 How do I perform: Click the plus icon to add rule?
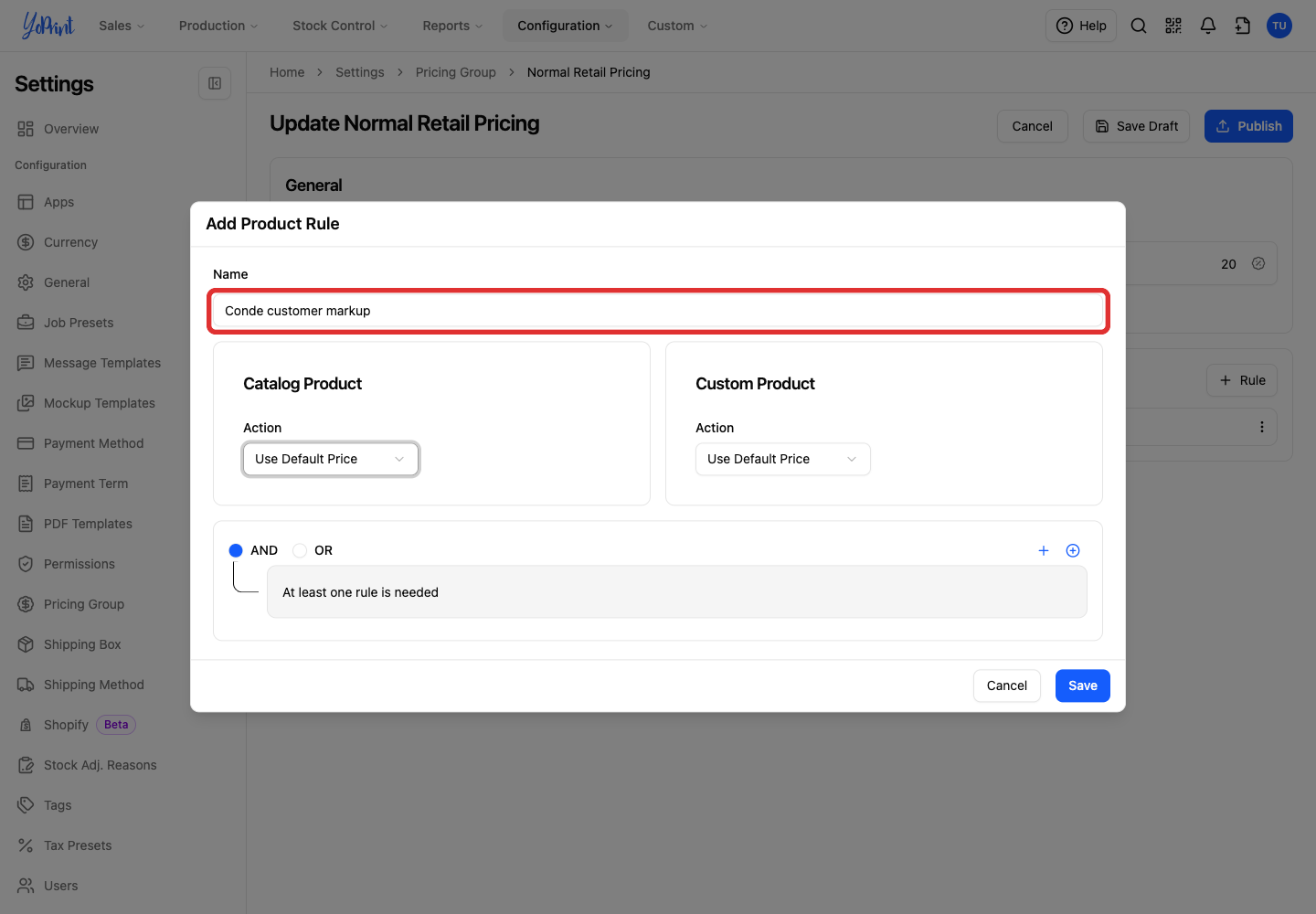point(1044,550)
